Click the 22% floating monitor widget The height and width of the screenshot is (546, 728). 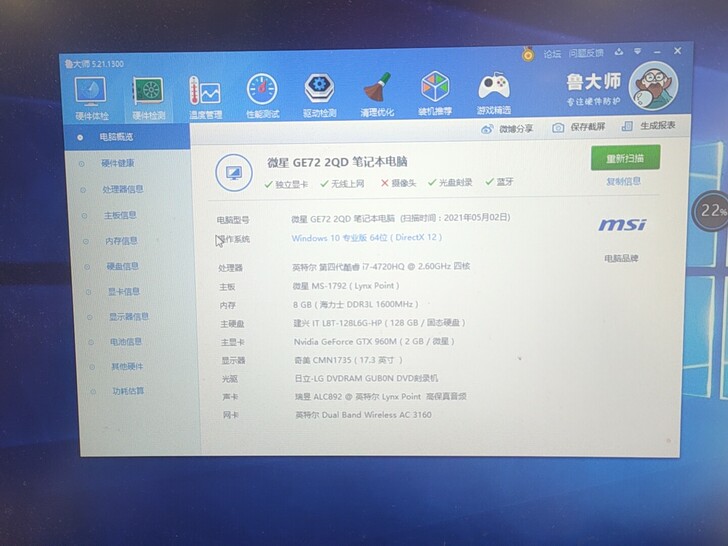tap(711, 211)
